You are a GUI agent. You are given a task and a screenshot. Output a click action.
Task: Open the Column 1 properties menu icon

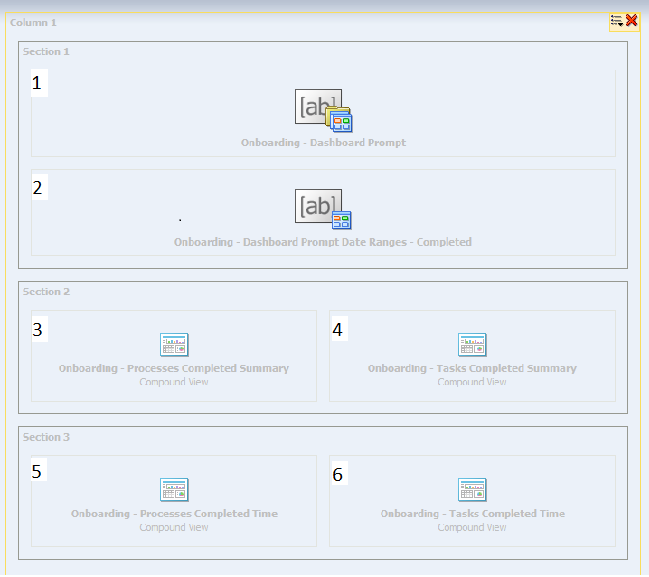pyautogui.click(x=617, y=21)
